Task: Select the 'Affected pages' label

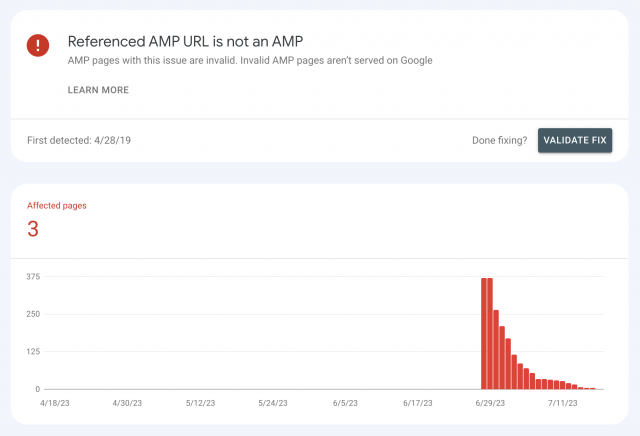Action: coord(57,205)
